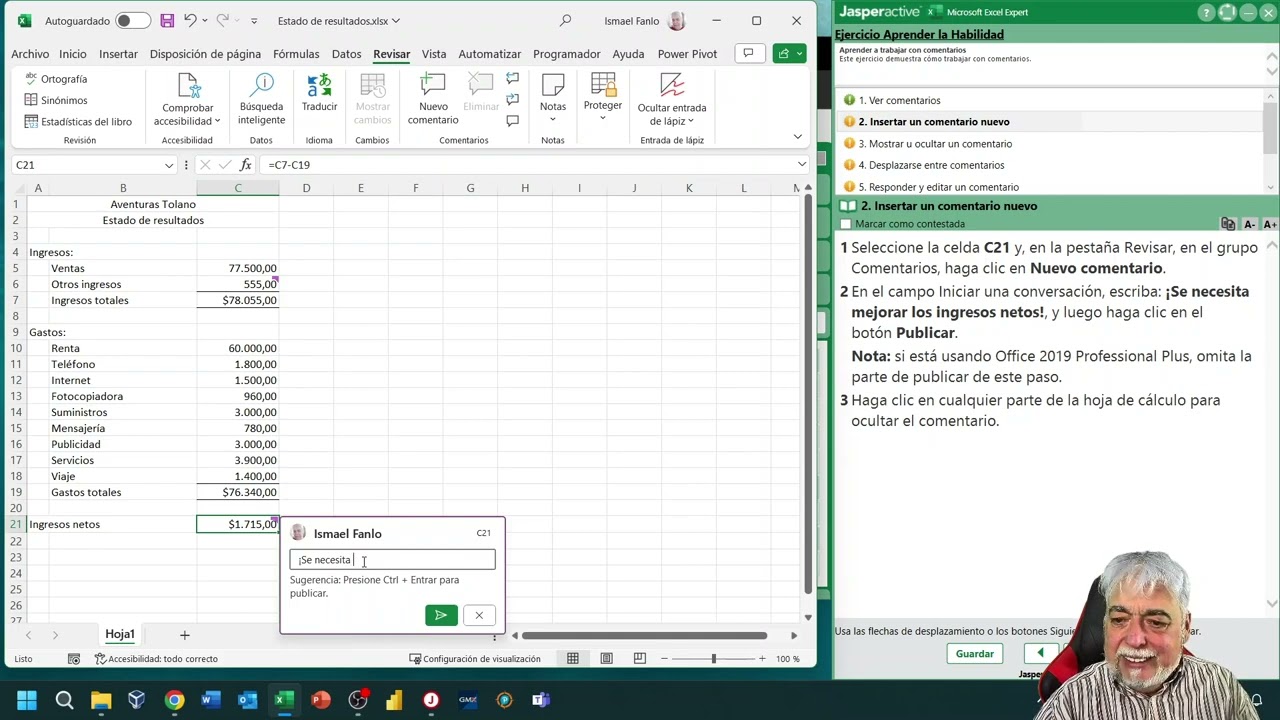The height and width of the screenshot is (720, 1280).
Task: Switch to the Inicio tab
Action: click(x=73, y=54)
